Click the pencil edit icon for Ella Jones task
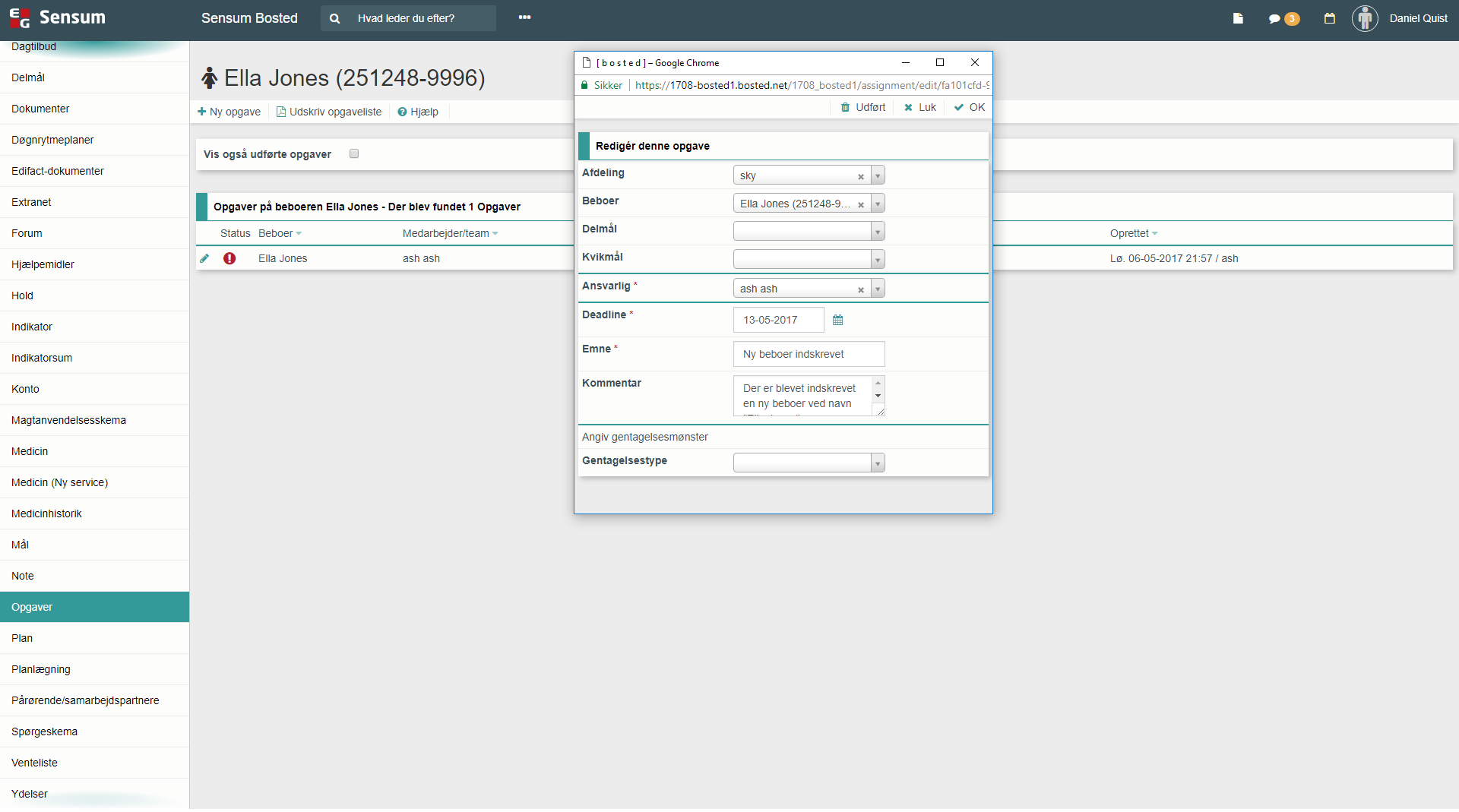The height and width of the screenshot is (812, 1459). (x=204, y=258)
